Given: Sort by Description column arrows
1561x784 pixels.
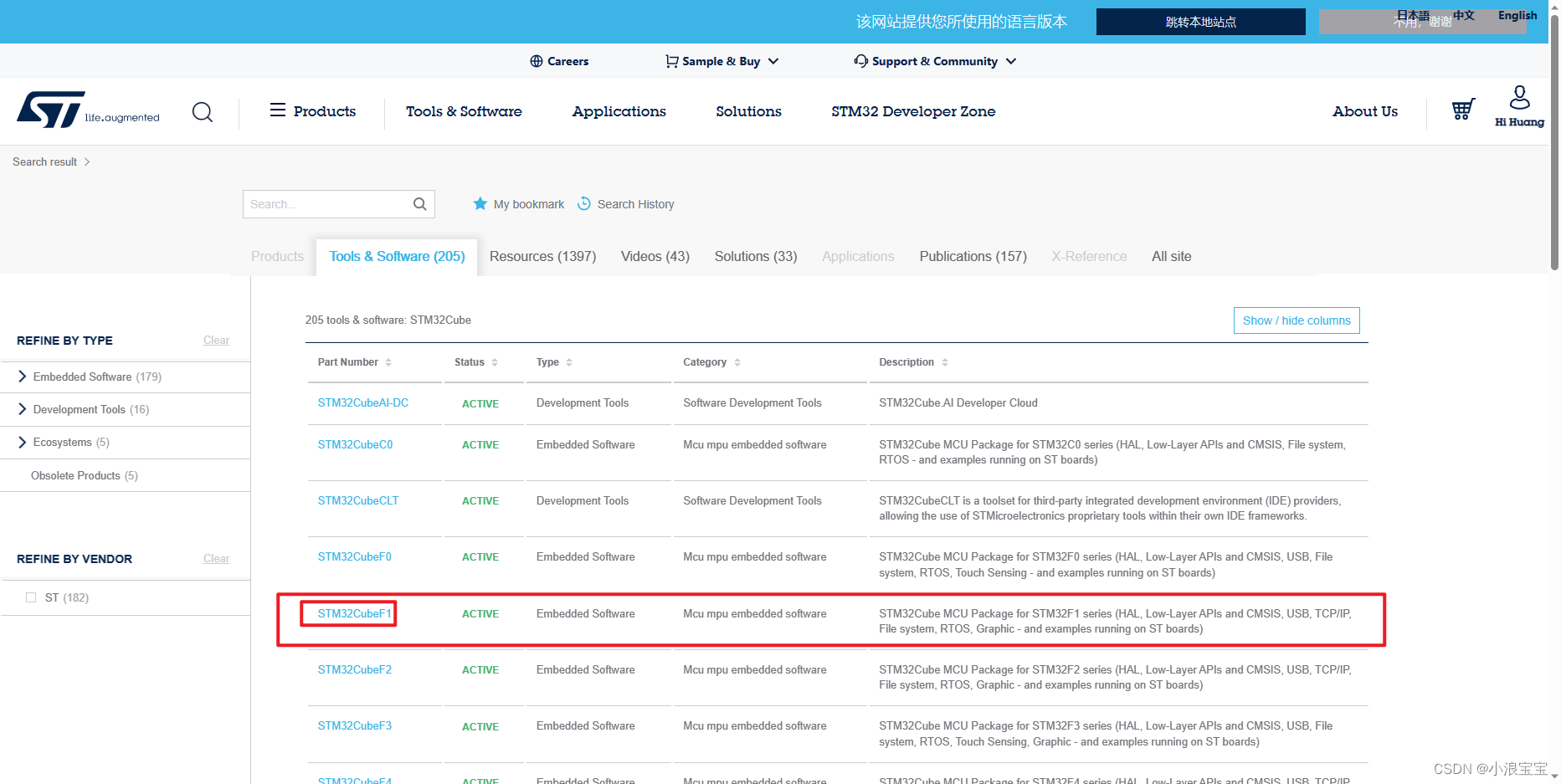Looking at the screenshot, I should pyautogui.click(x=945, y=362).
